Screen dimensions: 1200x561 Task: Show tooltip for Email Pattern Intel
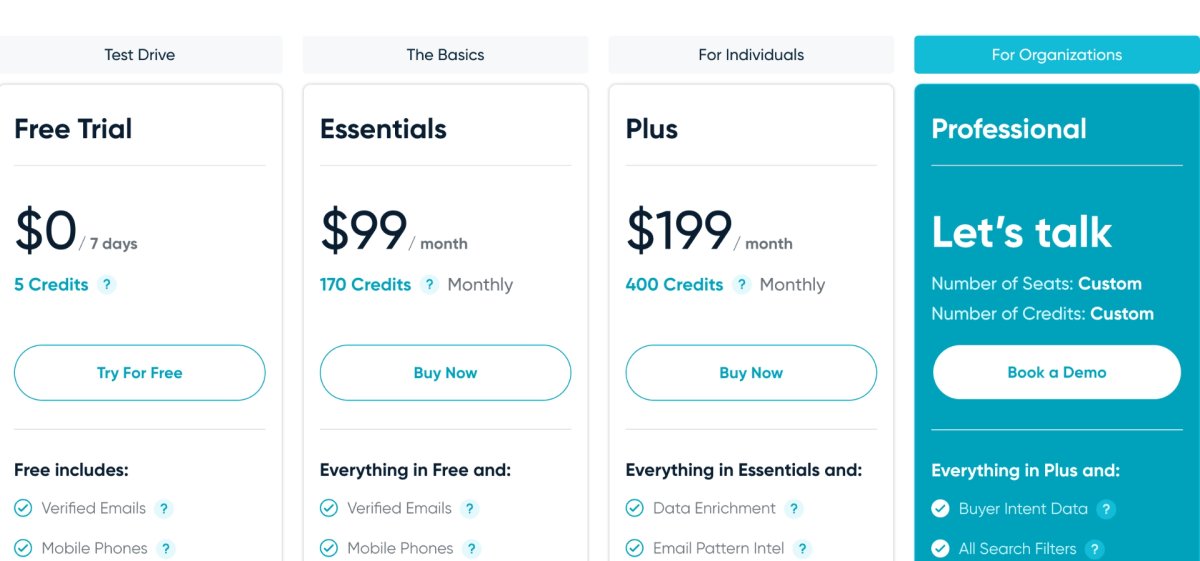point(802,549)
